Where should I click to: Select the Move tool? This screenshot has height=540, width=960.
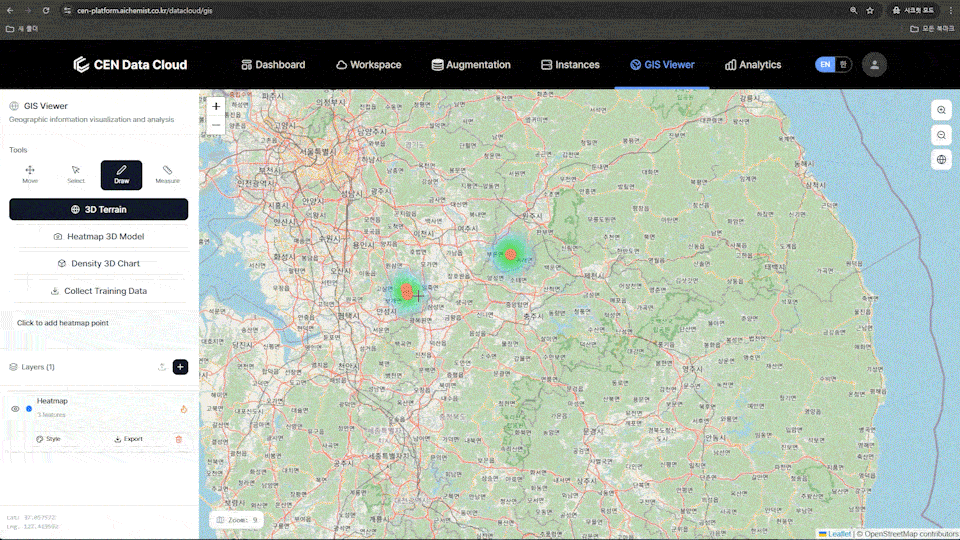[30, 175]
